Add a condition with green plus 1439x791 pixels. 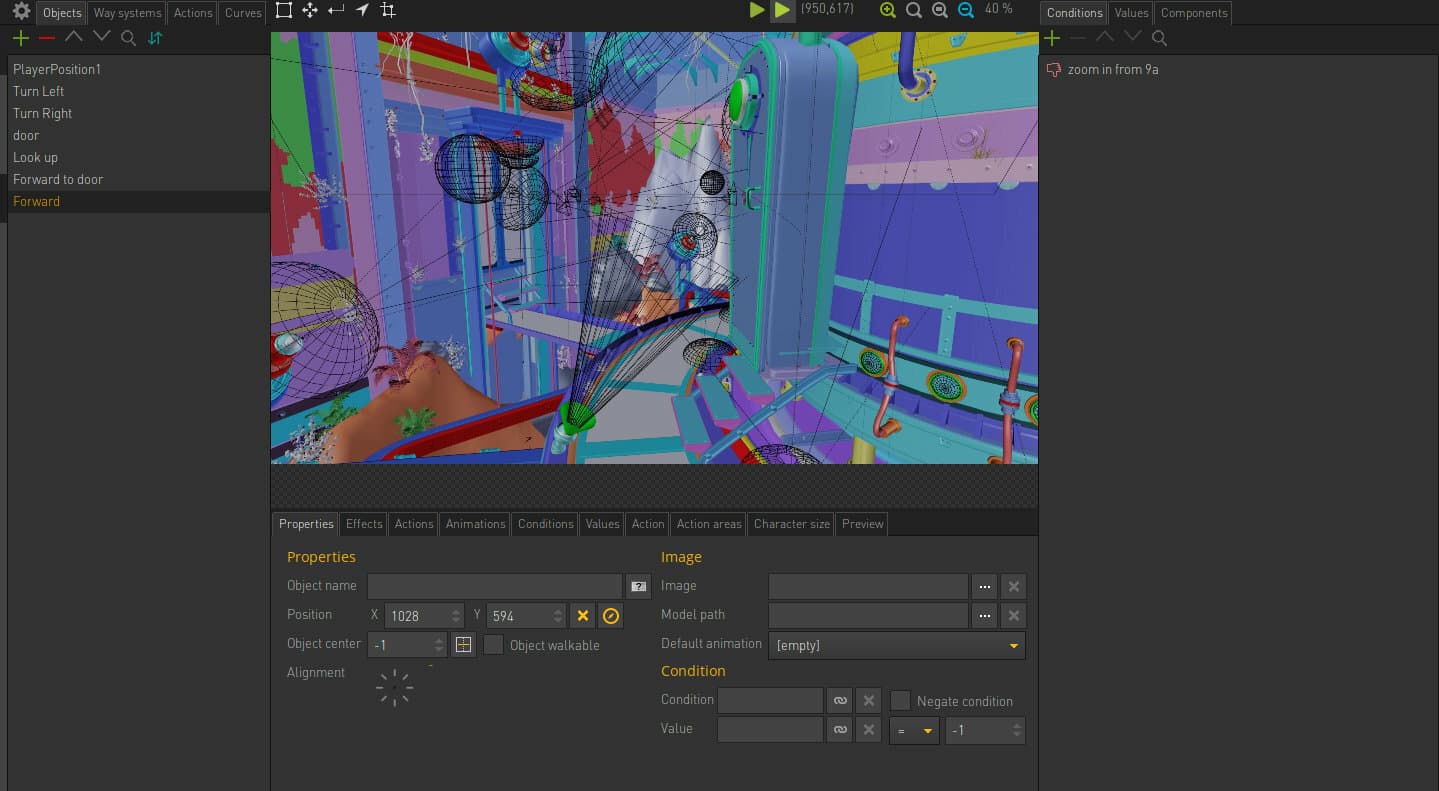pos(1052,38)
